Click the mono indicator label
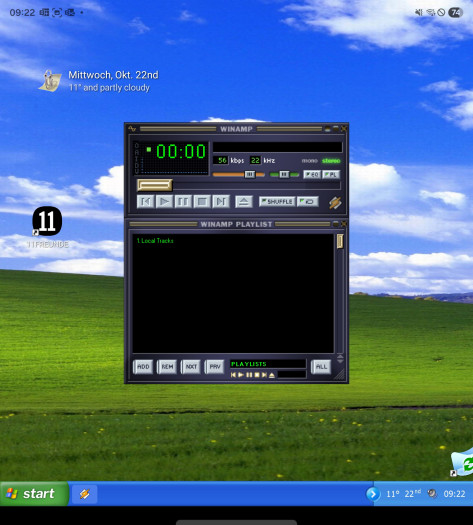The image size is (473, 525). (310, 161)
